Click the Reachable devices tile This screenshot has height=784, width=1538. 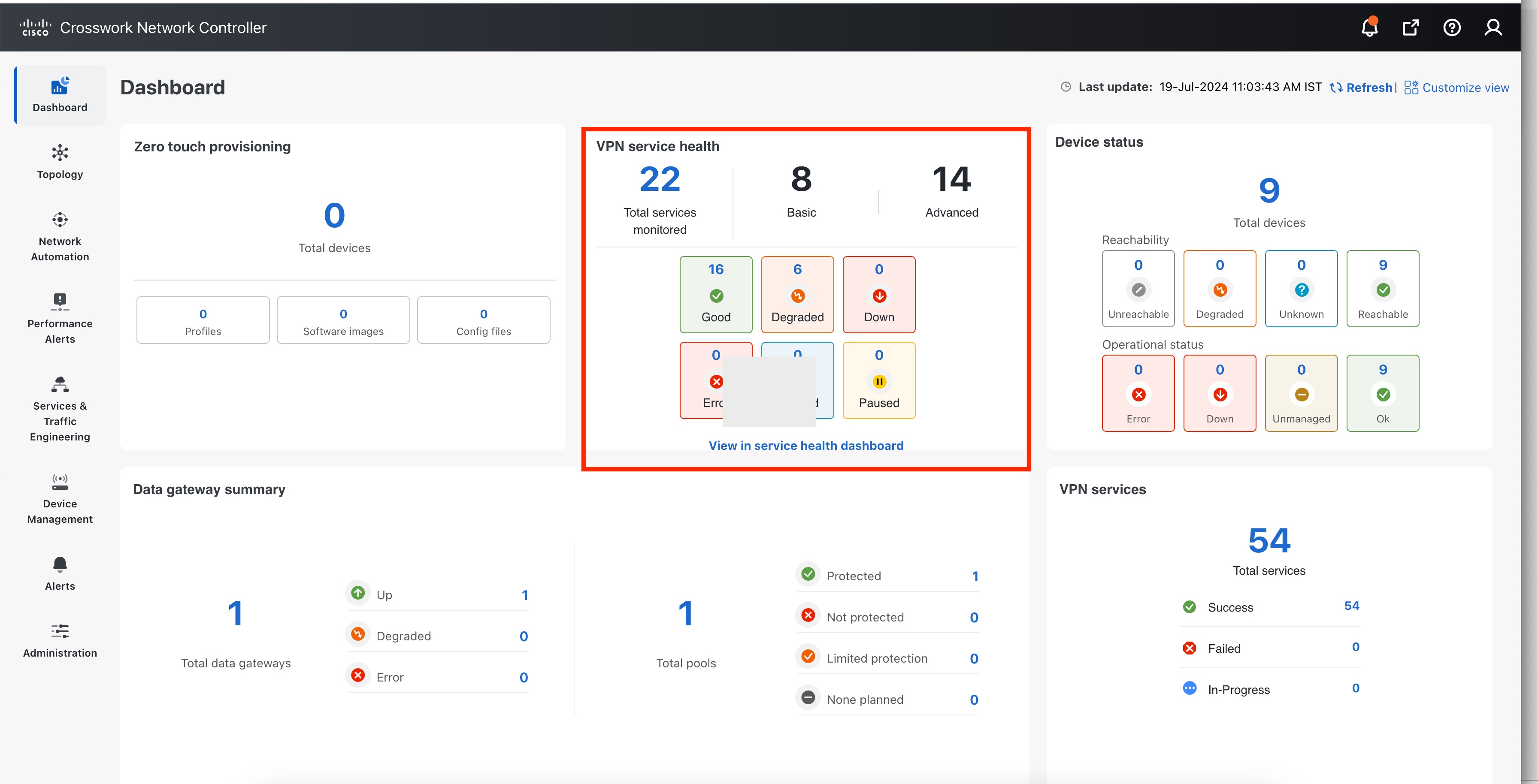[1382, 289]
